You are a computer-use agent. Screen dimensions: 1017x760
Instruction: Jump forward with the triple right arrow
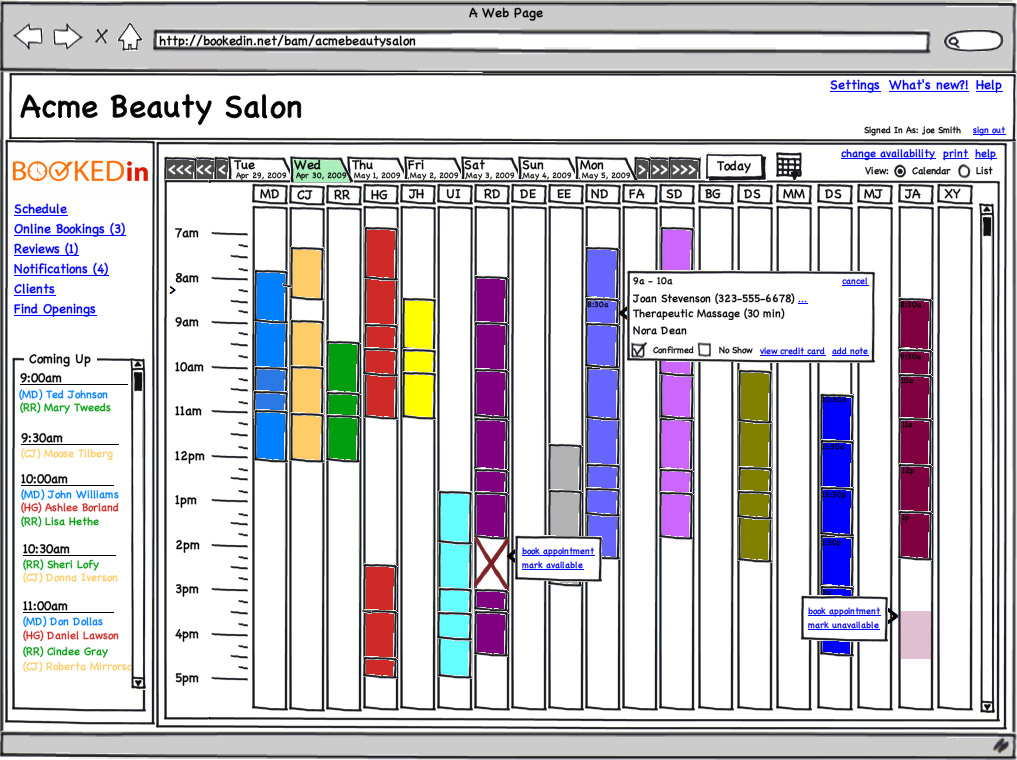[684, 170]
